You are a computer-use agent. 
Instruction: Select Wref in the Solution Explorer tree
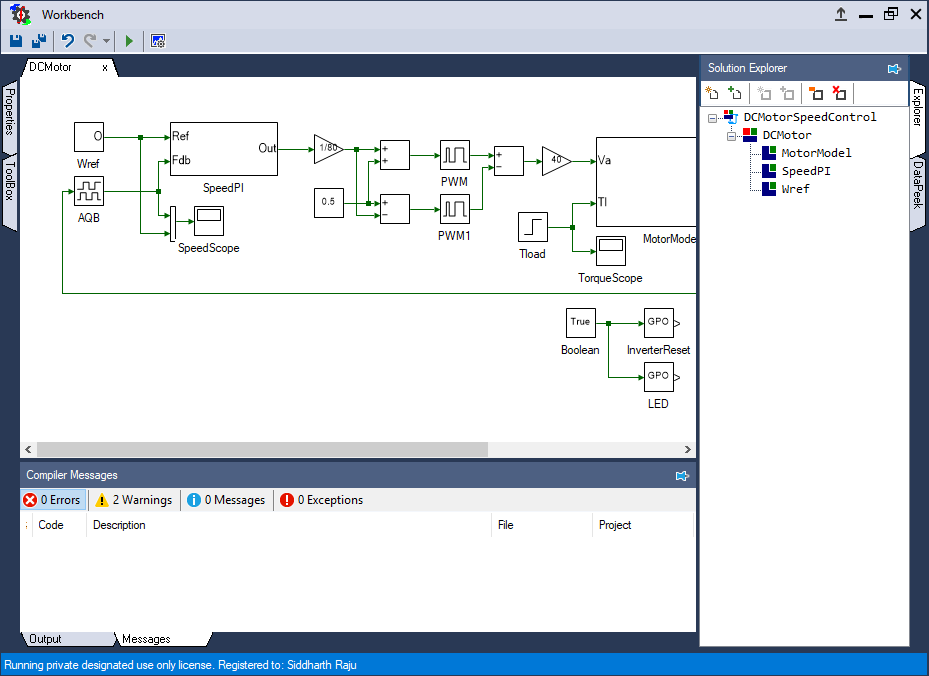[795, 189]
